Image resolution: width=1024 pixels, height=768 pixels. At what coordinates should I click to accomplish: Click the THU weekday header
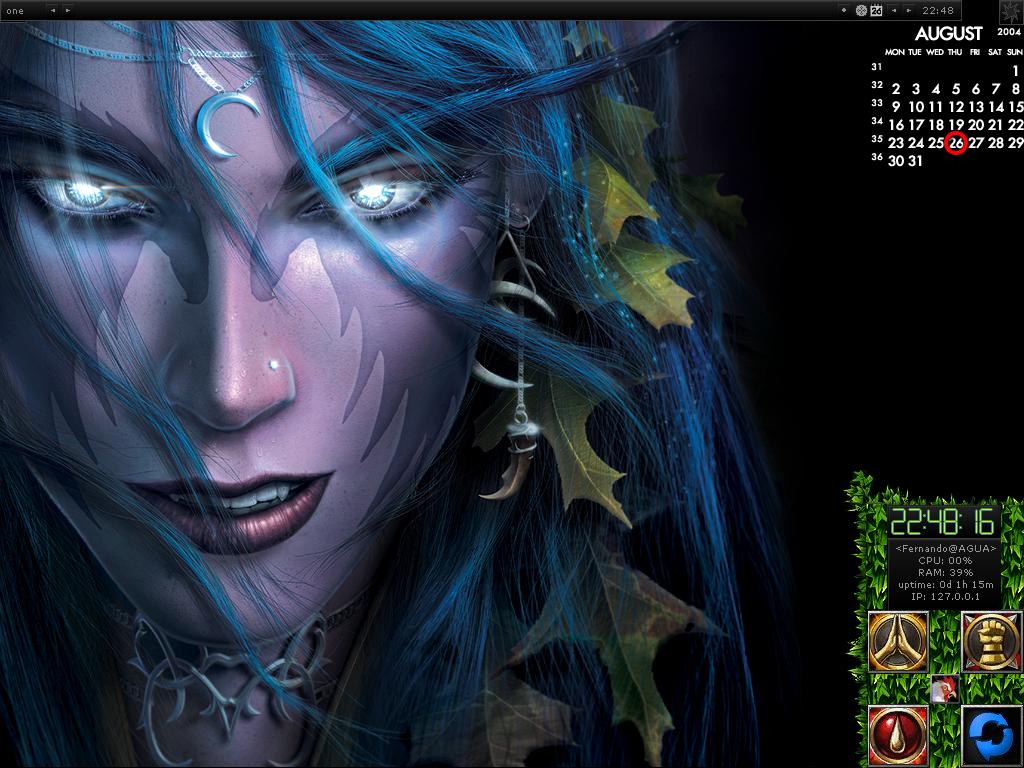tap(955, 52)
